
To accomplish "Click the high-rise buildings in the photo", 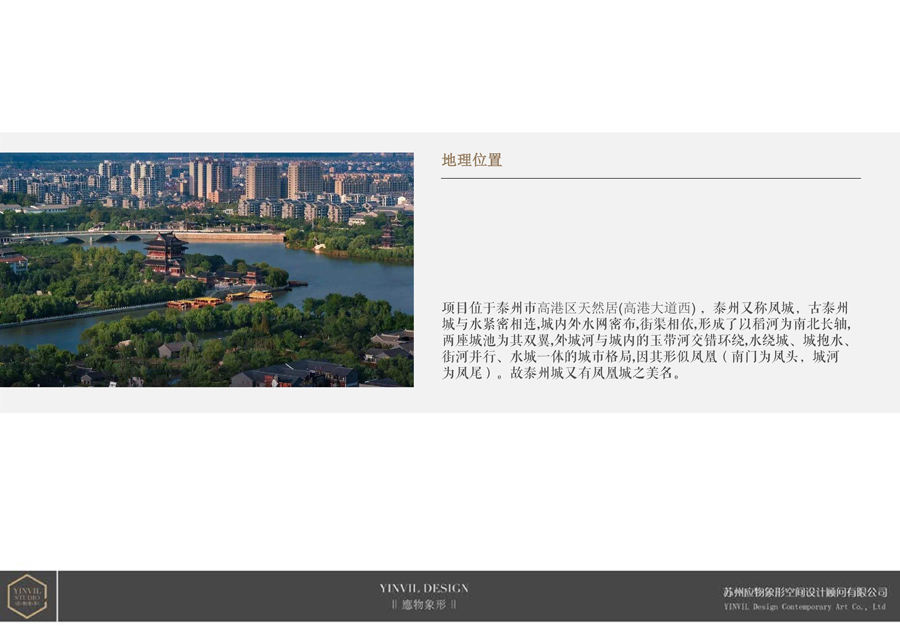I will [210, 178].
